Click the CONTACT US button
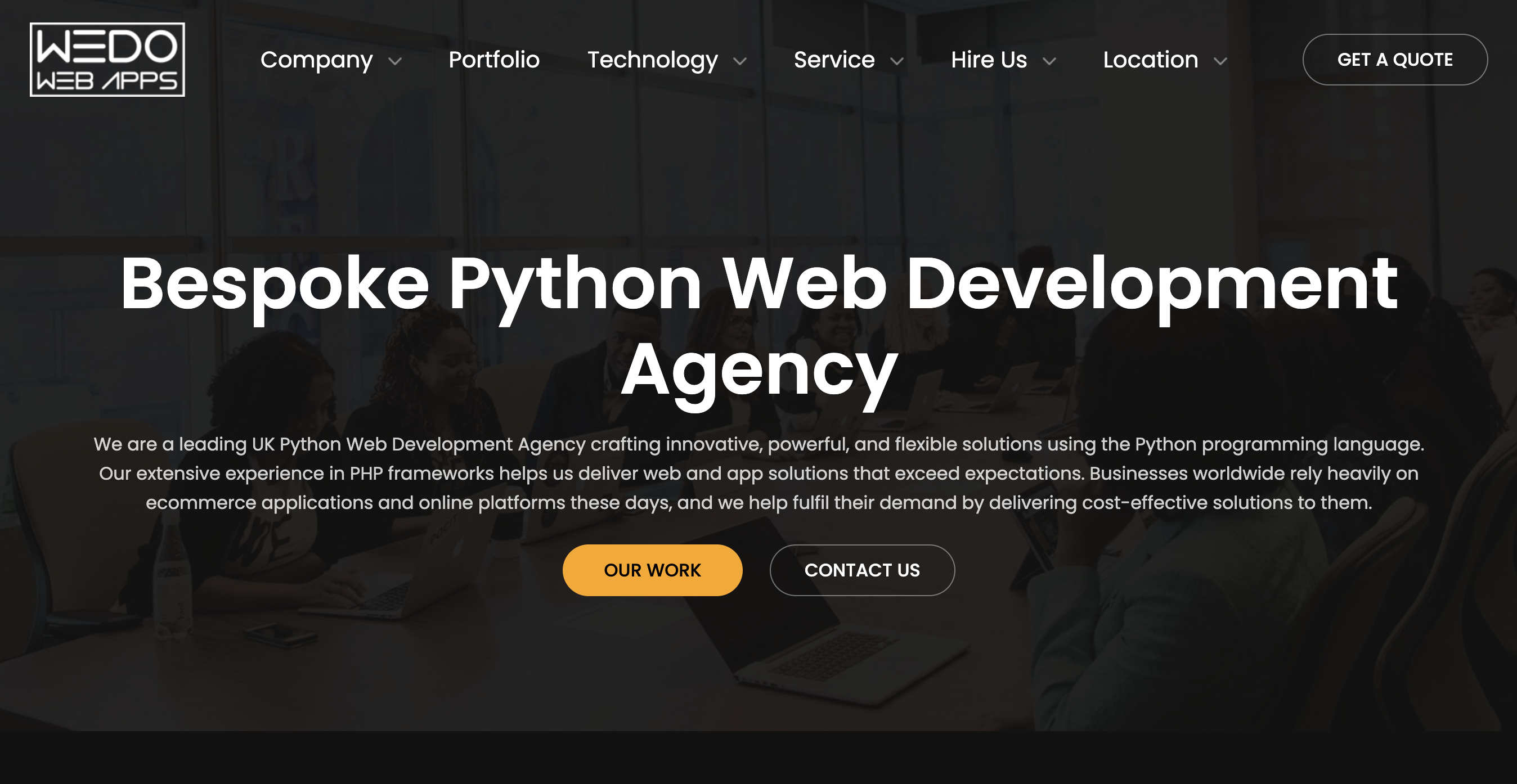 861,570
